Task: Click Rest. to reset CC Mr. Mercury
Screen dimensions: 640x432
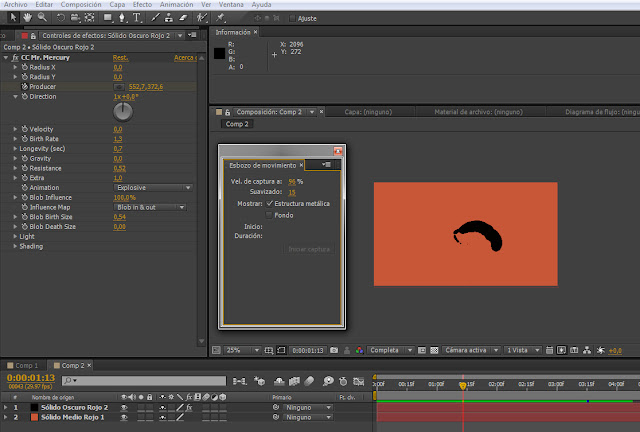Action: (119, 57)
